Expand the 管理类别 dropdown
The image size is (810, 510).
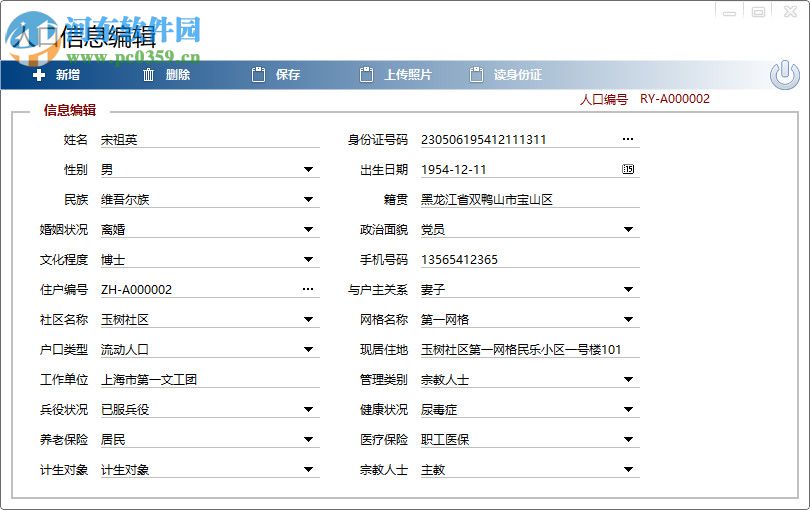(628, 379)
